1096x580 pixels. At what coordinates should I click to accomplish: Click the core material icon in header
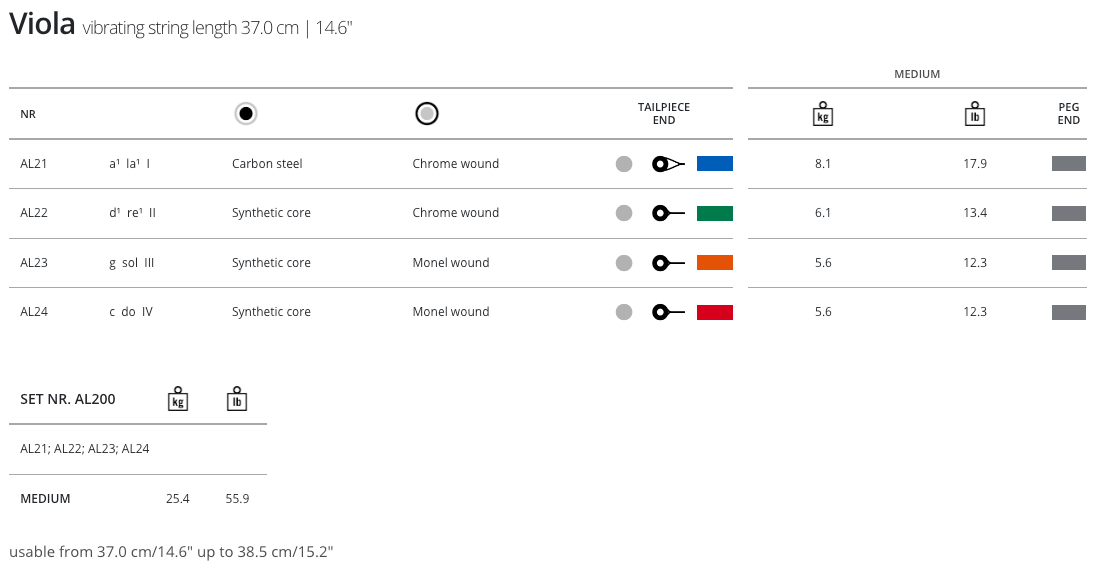tap(246, 114)
